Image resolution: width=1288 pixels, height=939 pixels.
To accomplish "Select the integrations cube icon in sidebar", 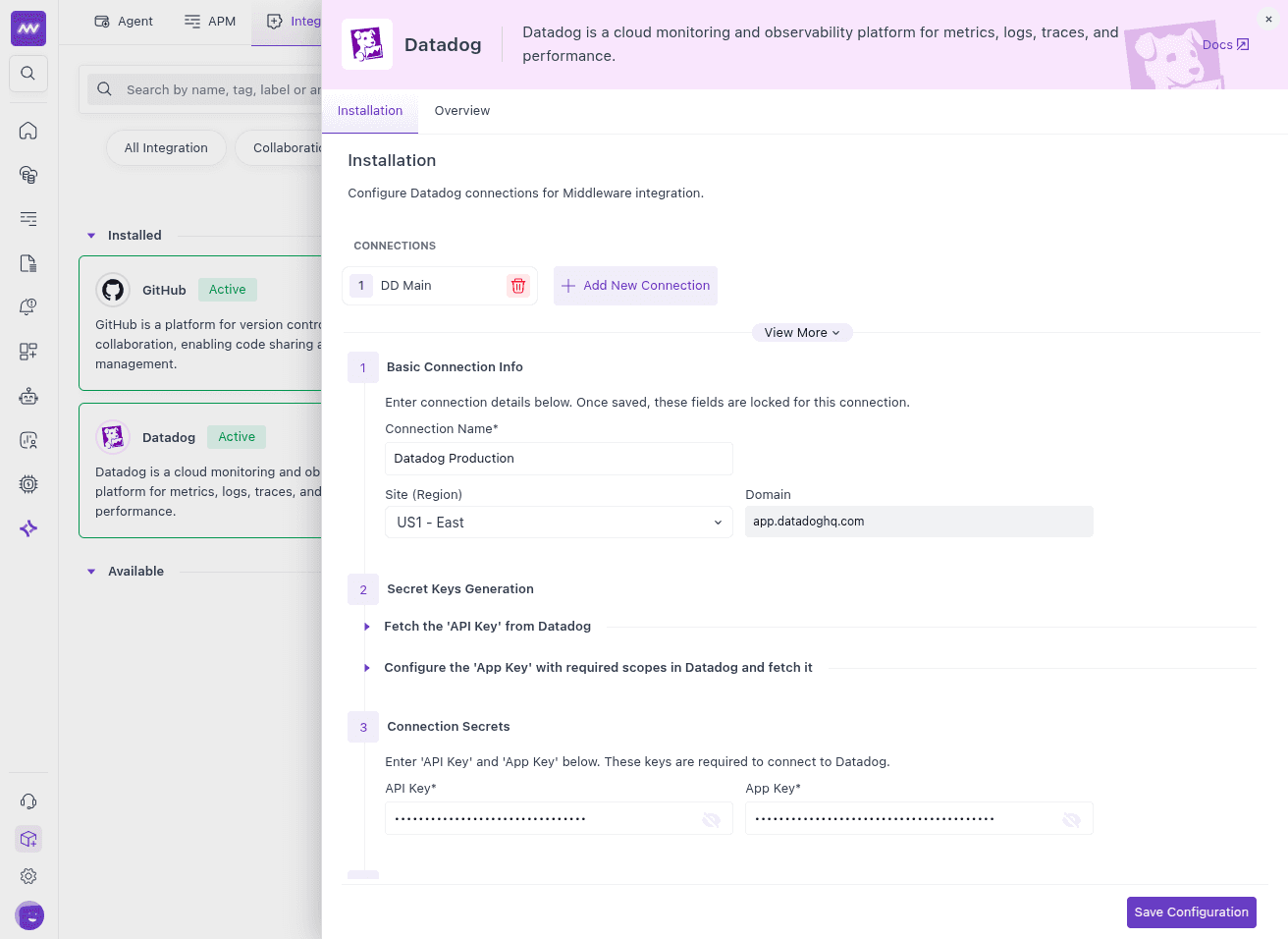I will click(x=28, y=839).
